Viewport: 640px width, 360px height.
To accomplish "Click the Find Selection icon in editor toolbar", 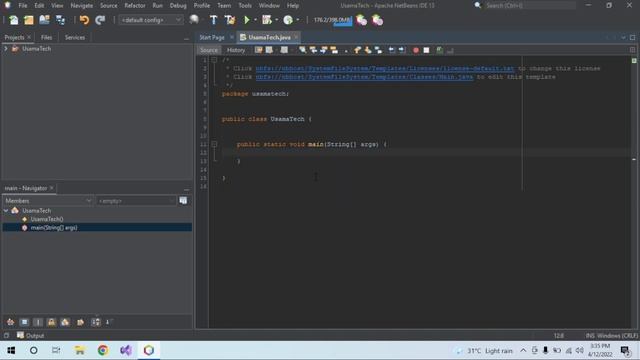I will coord(302,50).
